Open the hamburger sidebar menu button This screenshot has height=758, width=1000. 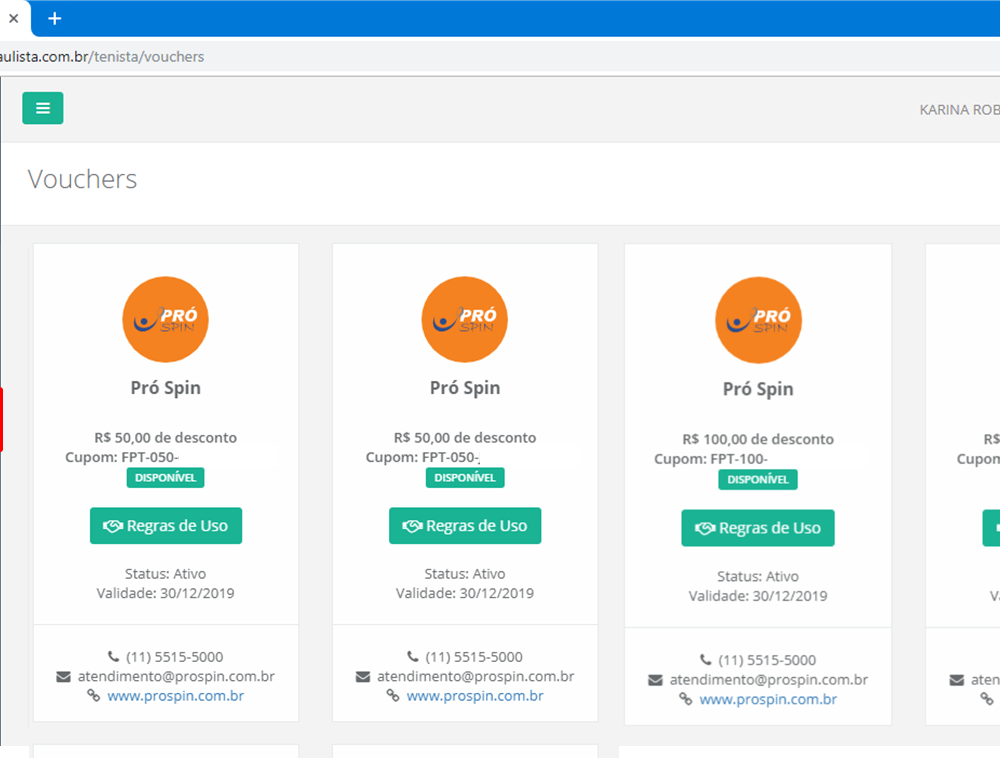click(42, 108)
